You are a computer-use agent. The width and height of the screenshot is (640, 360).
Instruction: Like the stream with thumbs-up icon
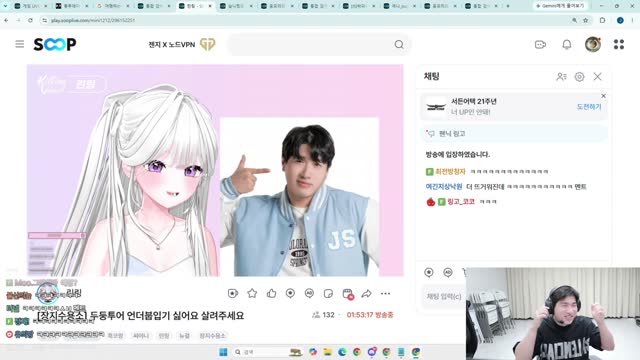(x=271, y=293)
